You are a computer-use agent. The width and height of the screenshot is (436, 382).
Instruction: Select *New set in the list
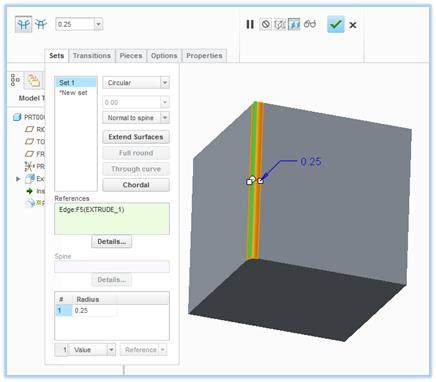(x=76, y=93)
